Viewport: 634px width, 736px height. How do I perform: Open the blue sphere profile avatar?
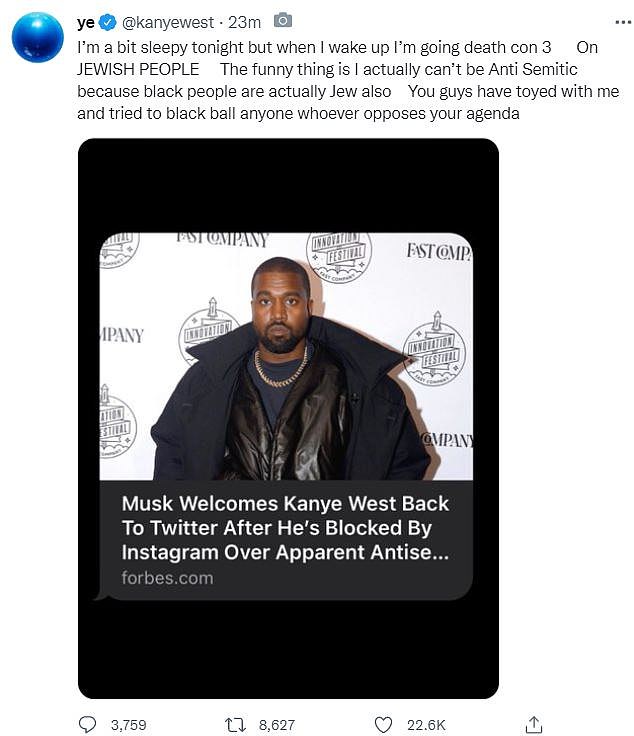pos(38,37)
